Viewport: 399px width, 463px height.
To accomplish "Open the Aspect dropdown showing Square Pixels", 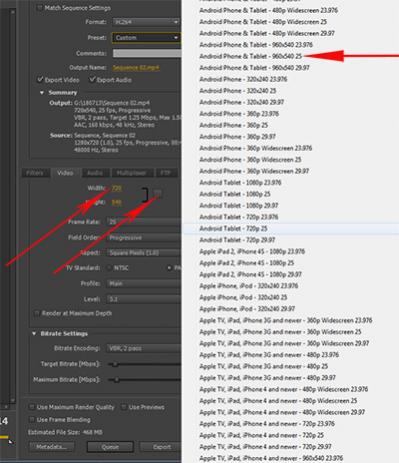I will (144, 253).
